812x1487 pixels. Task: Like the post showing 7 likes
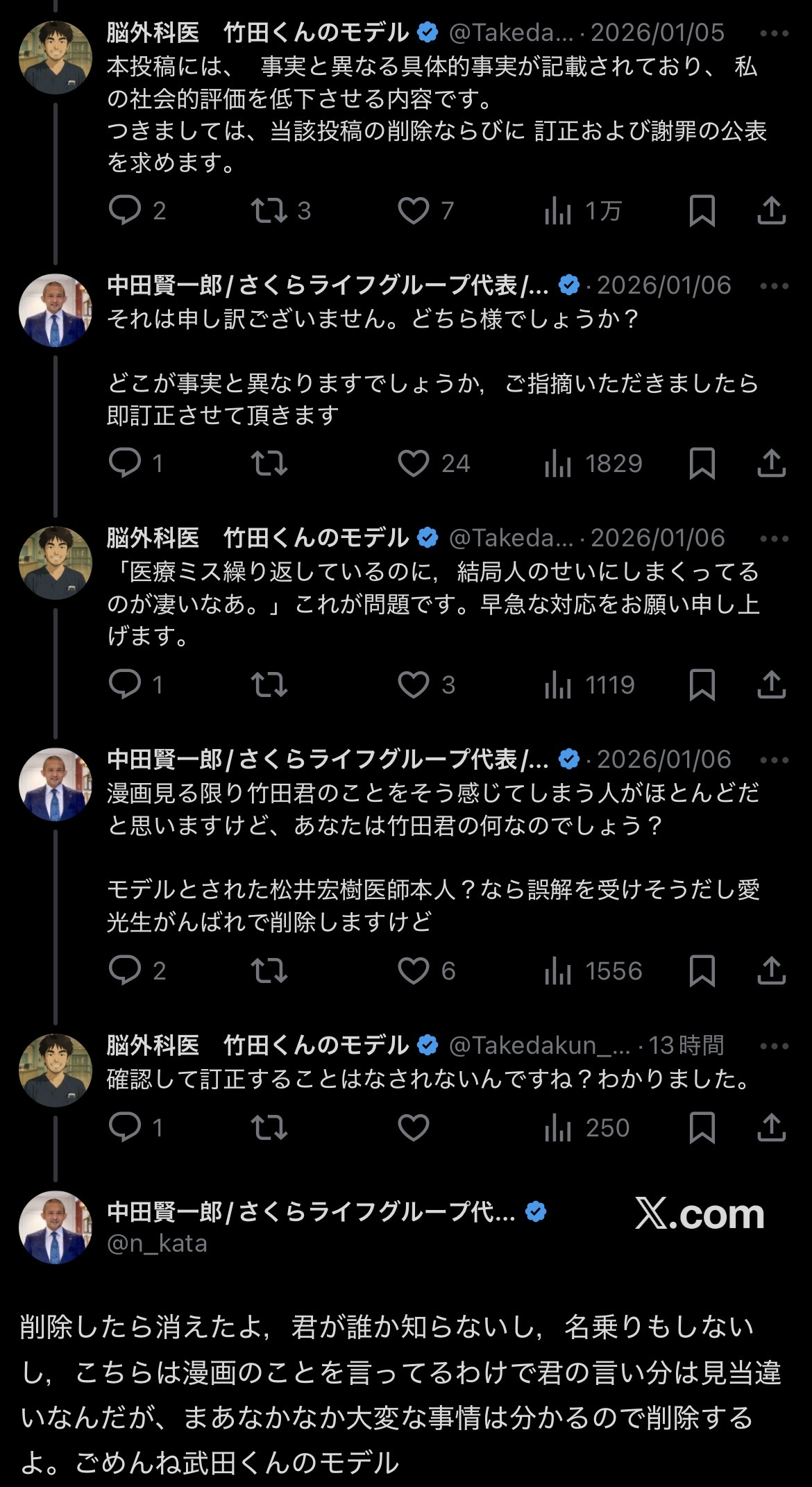click(414, 210)
